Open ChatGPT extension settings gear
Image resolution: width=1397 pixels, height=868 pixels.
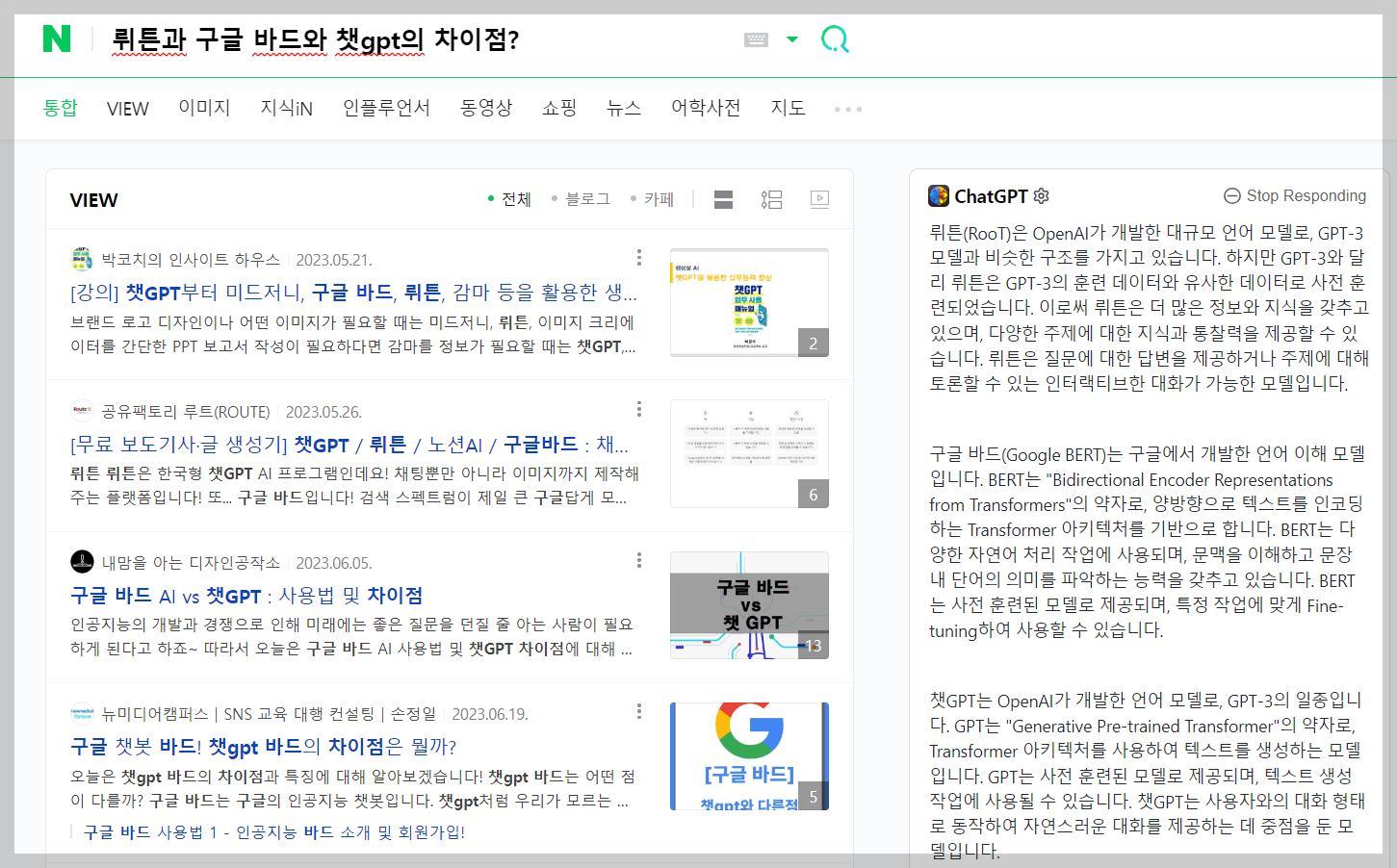pos(1041,196)
